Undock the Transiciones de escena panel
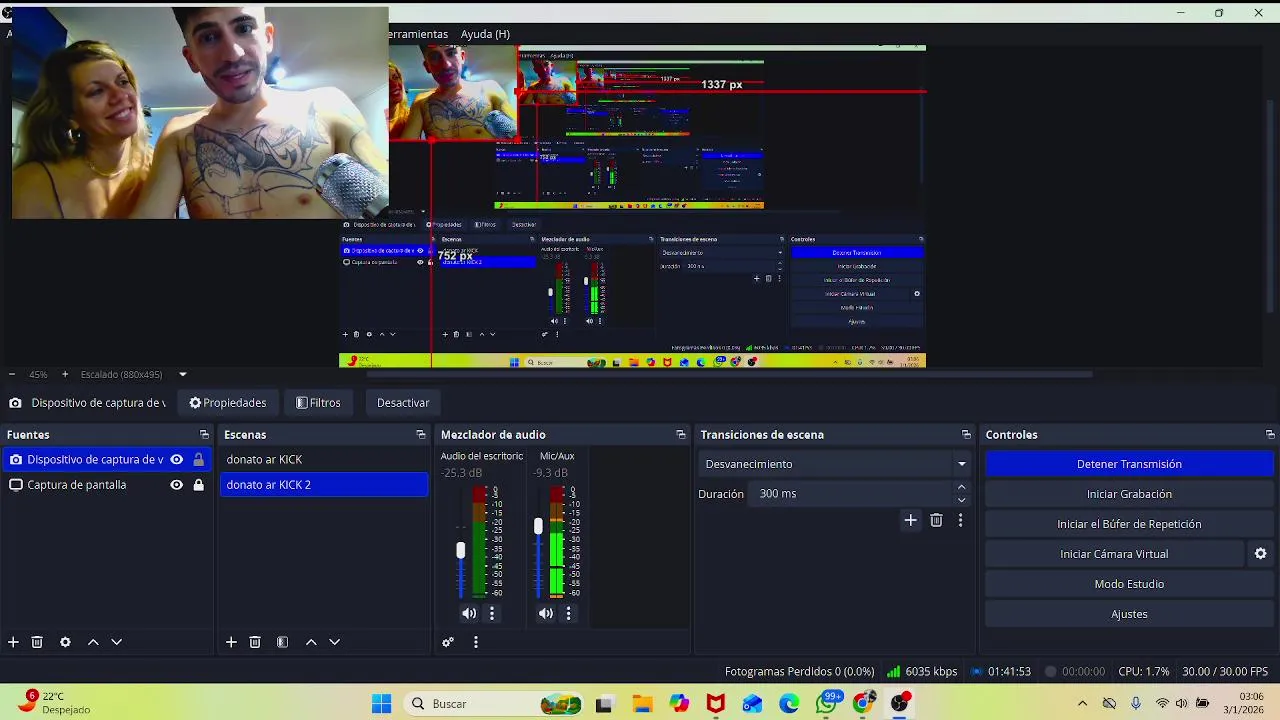 tap(966, 435)
